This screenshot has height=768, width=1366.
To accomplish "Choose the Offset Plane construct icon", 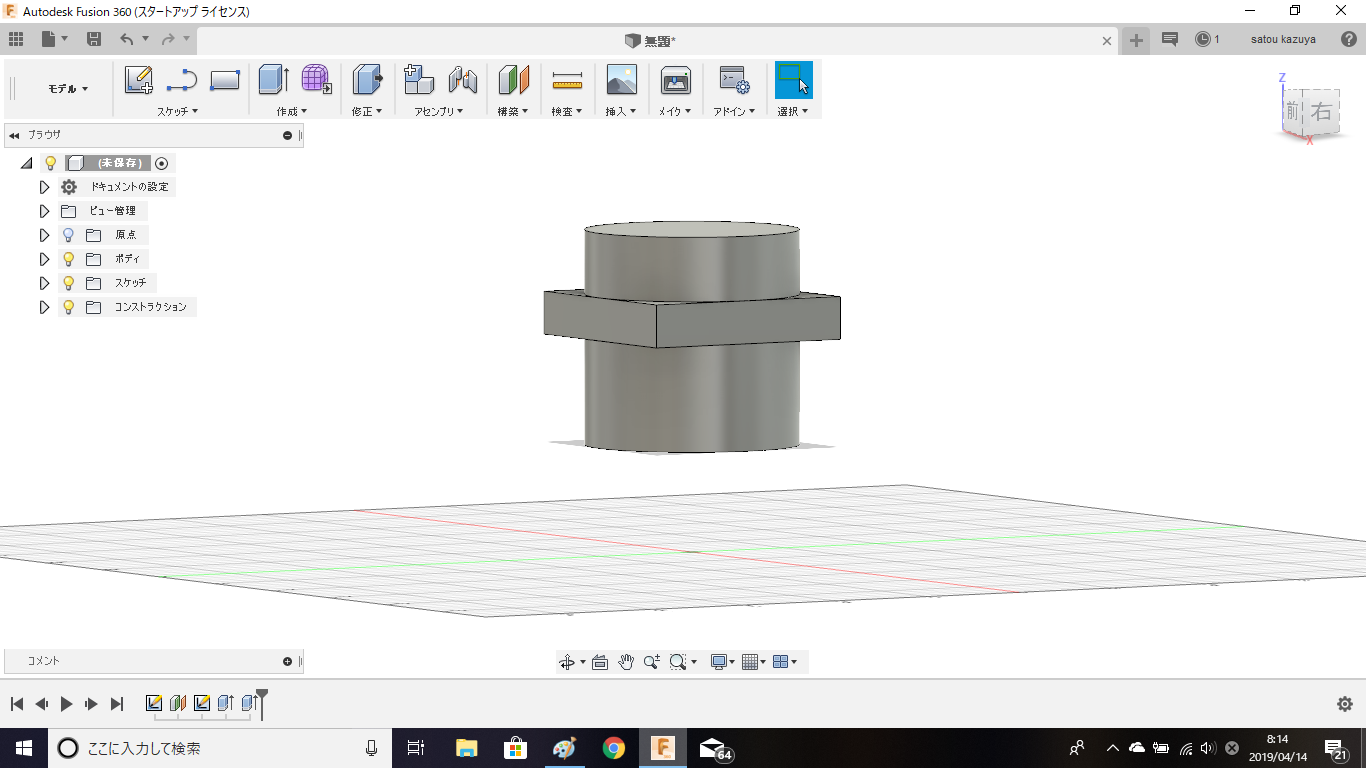I will coord(514,80).
